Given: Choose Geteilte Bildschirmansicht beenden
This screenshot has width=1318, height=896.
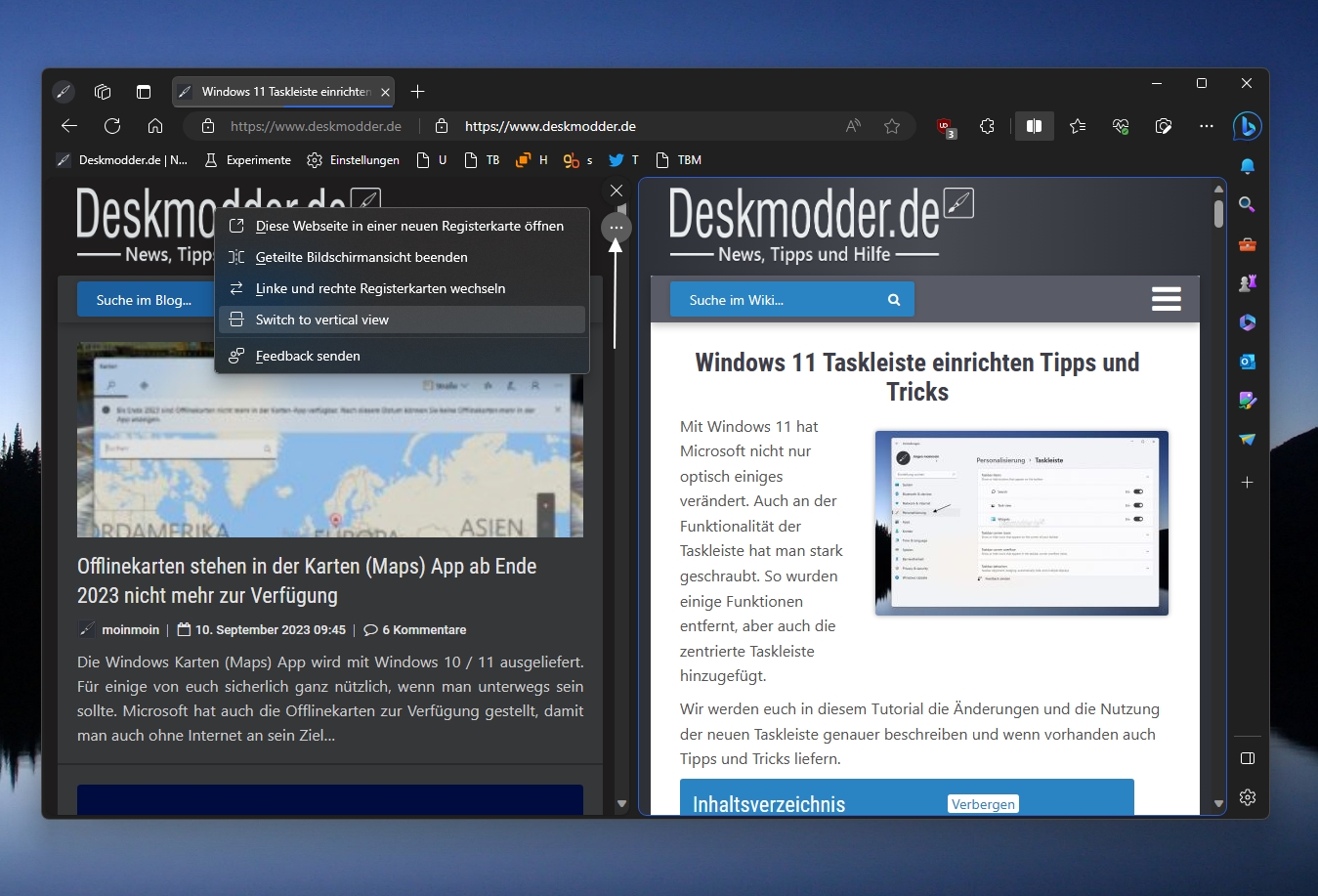Looking at the screenshot, I should [x=402, y=257].
